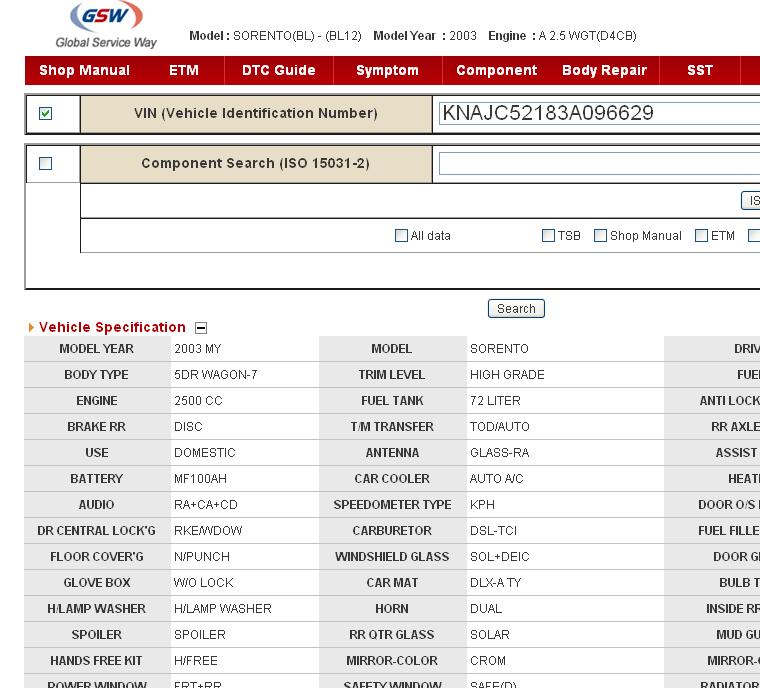Check the All data checkbox

tap(402, 236)
